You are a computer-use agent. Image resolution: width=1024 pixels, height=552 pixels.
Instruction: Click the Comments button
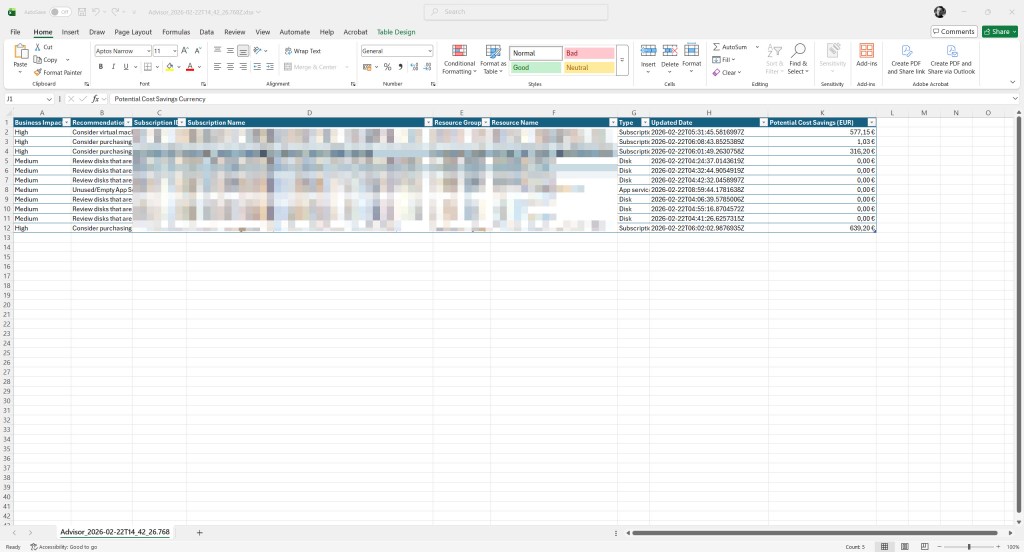pos(953,32)
